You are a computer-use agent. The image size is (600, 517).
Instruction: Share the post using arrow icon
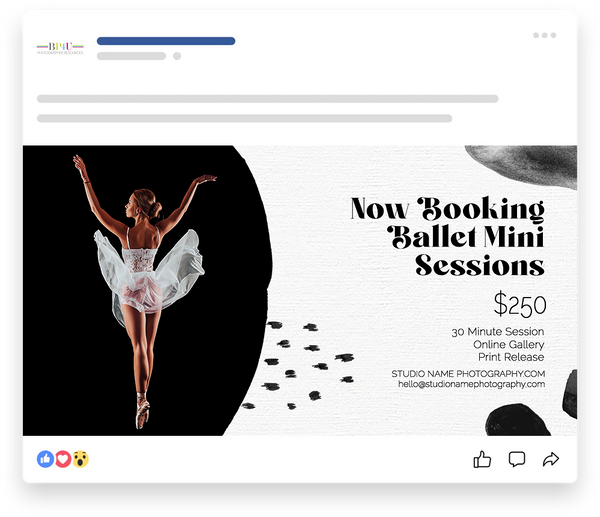coord(551,459)
